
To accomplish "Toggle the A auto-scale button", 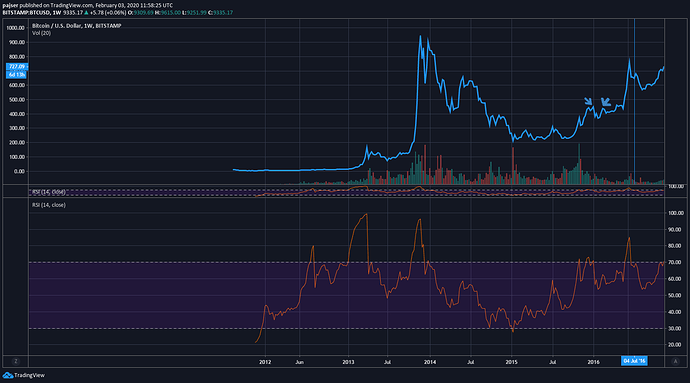I will point(675,361).
